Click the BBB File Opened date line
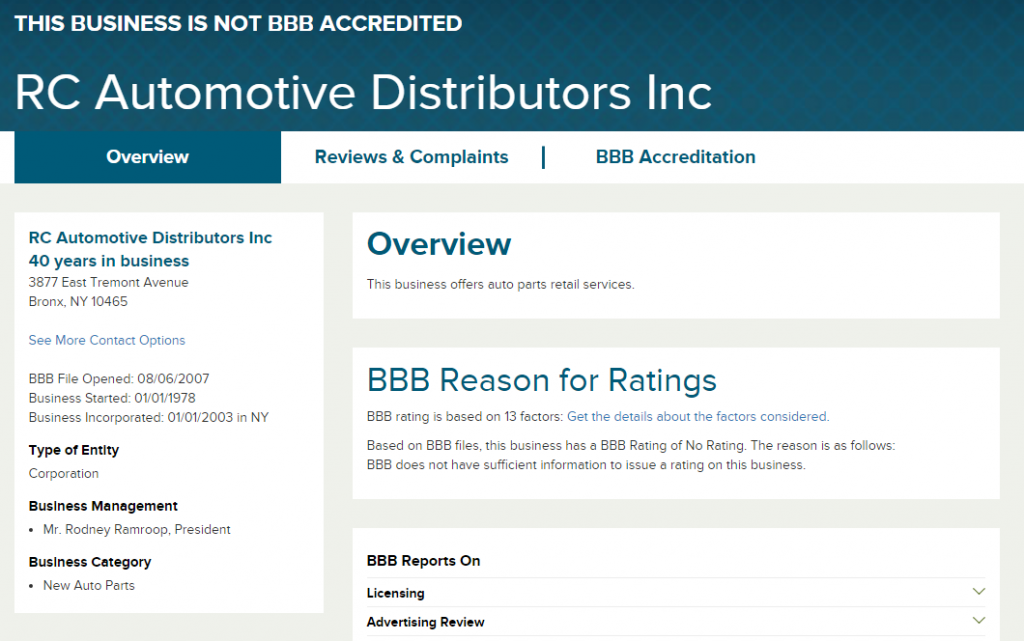 pos(118,379)
